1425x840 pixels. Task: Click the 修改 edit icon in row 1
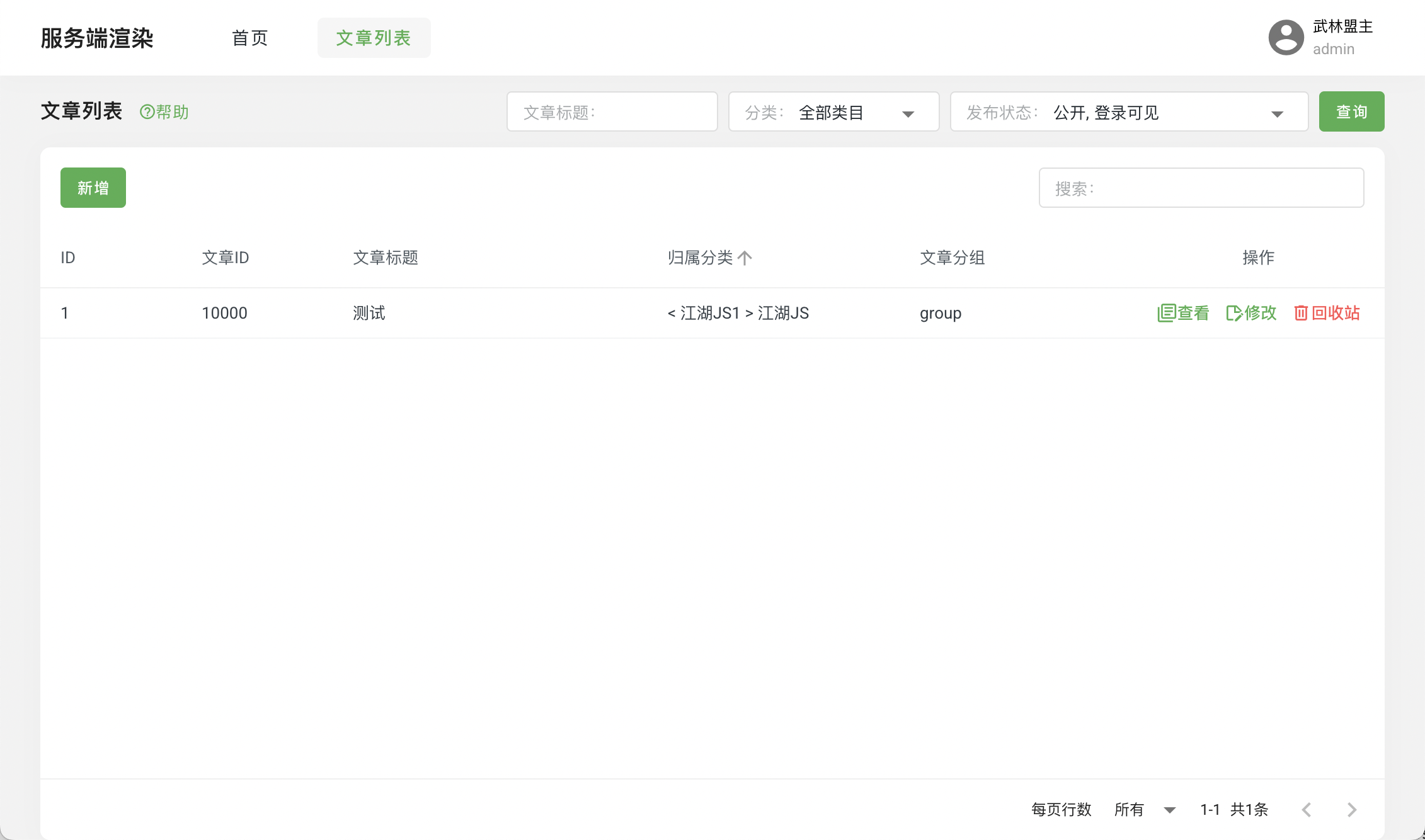point(1233,313)
